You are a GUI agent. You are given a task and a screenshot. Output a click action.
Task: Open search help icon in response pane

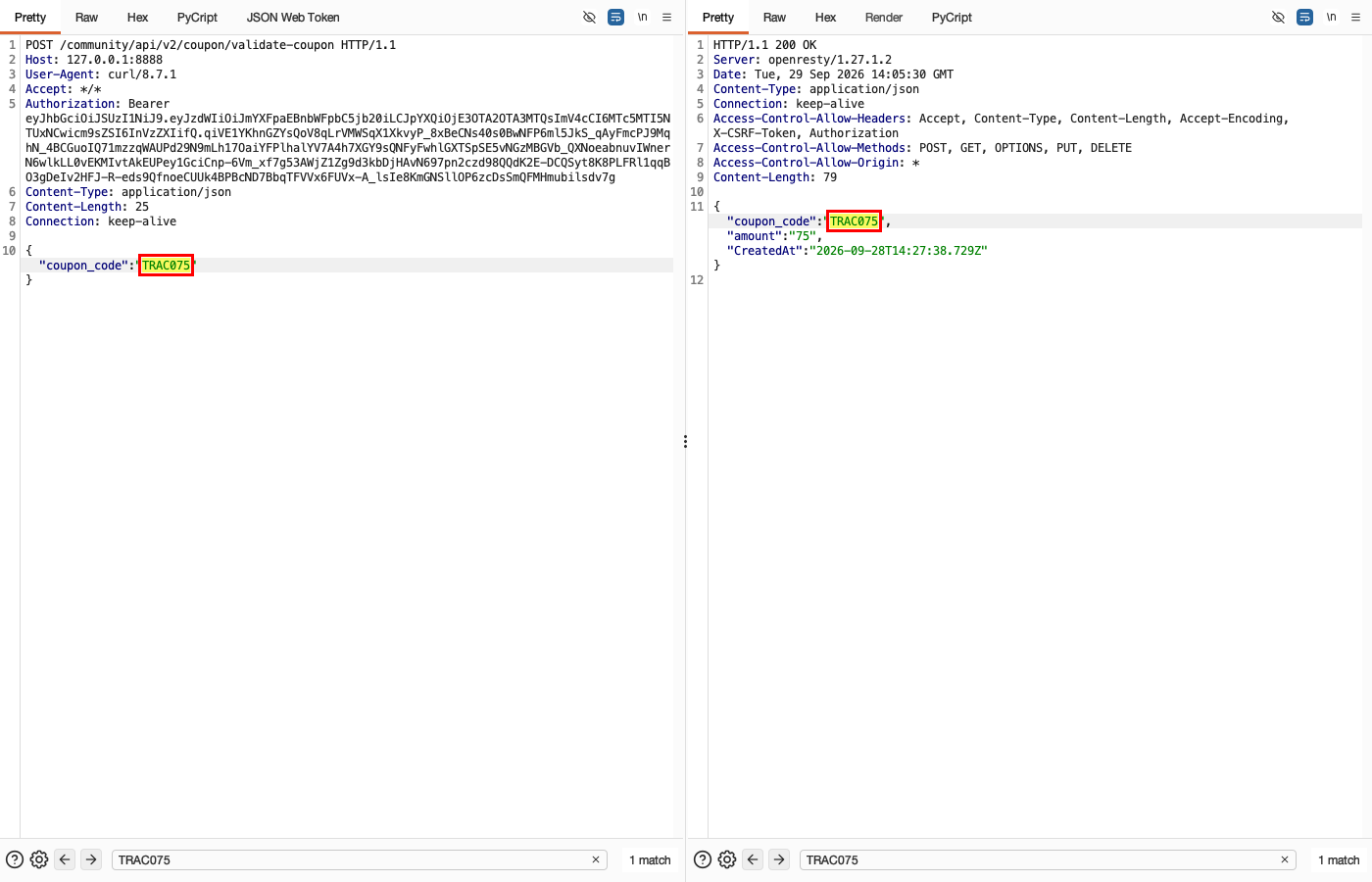[703, 859]
